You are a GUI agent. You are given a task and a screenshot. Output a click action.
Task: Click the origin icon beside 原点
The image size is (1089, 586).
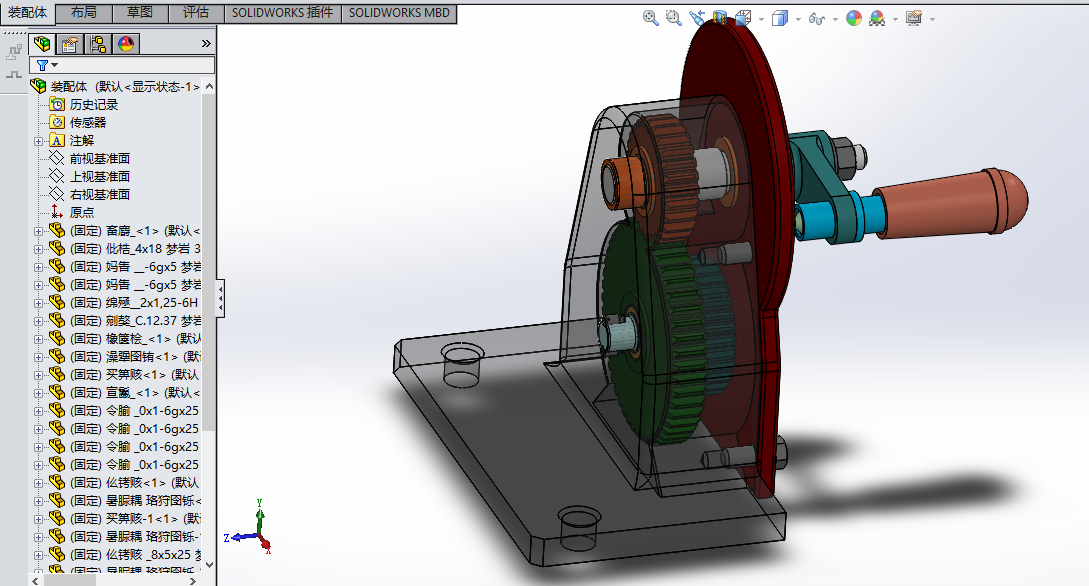(57, 212)
